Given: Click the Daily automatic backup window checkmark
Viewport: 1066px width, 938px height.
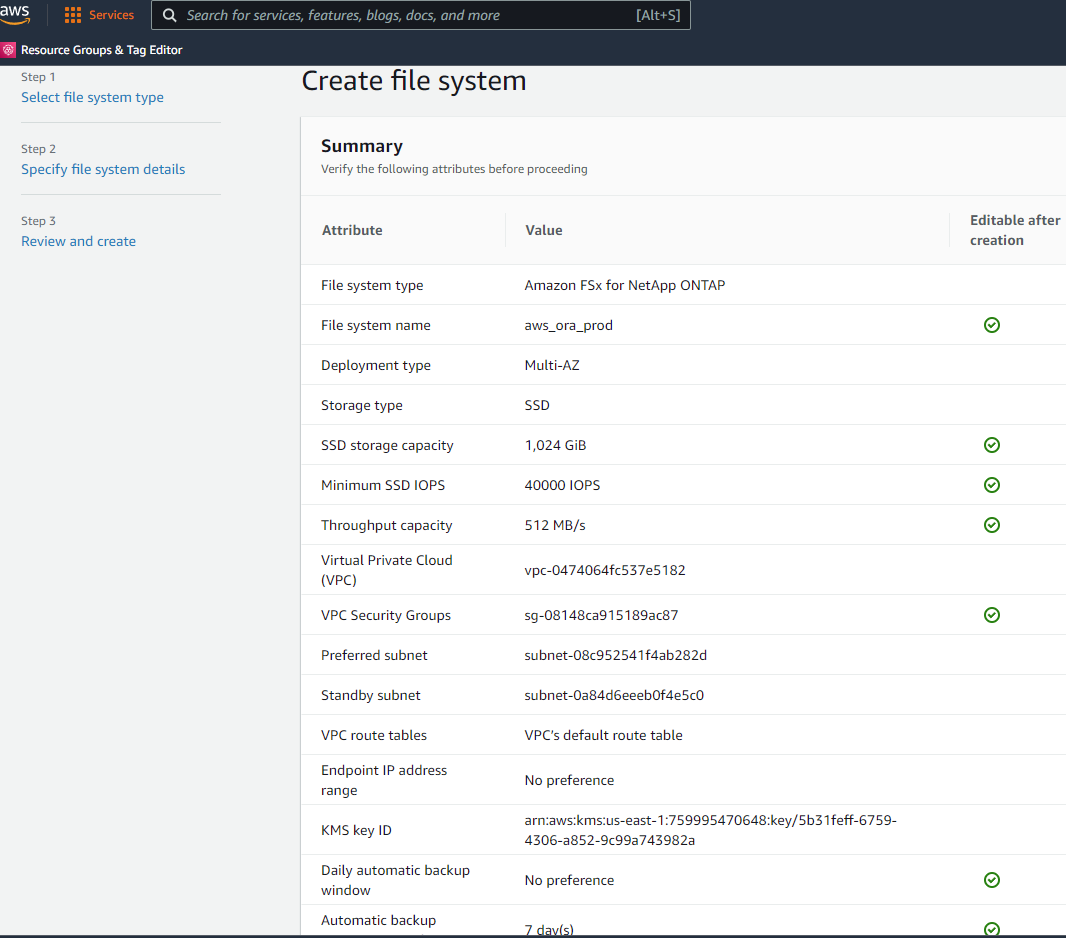Looking at the screenshot, I should tap(992, 880).
